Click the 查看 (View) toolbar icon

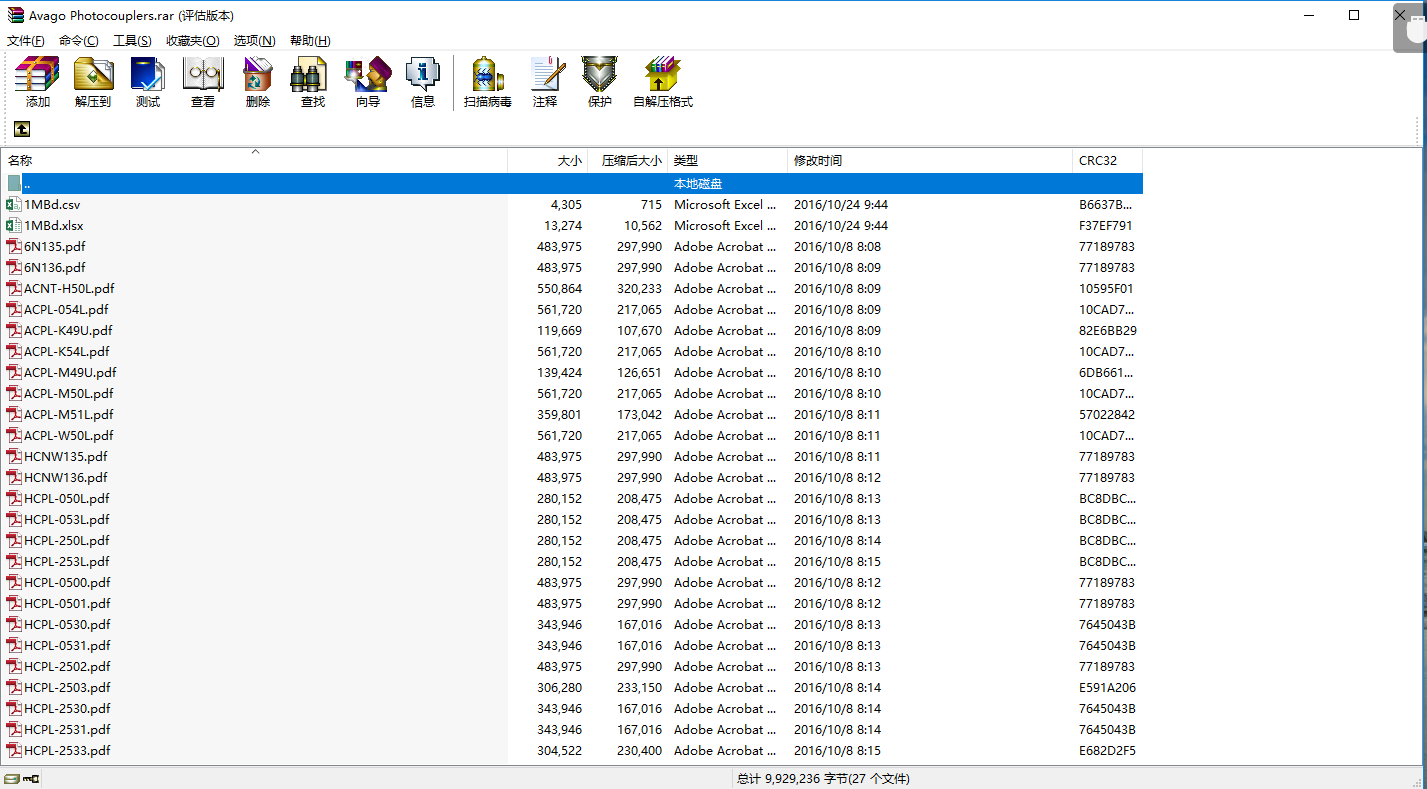point(203,75)
